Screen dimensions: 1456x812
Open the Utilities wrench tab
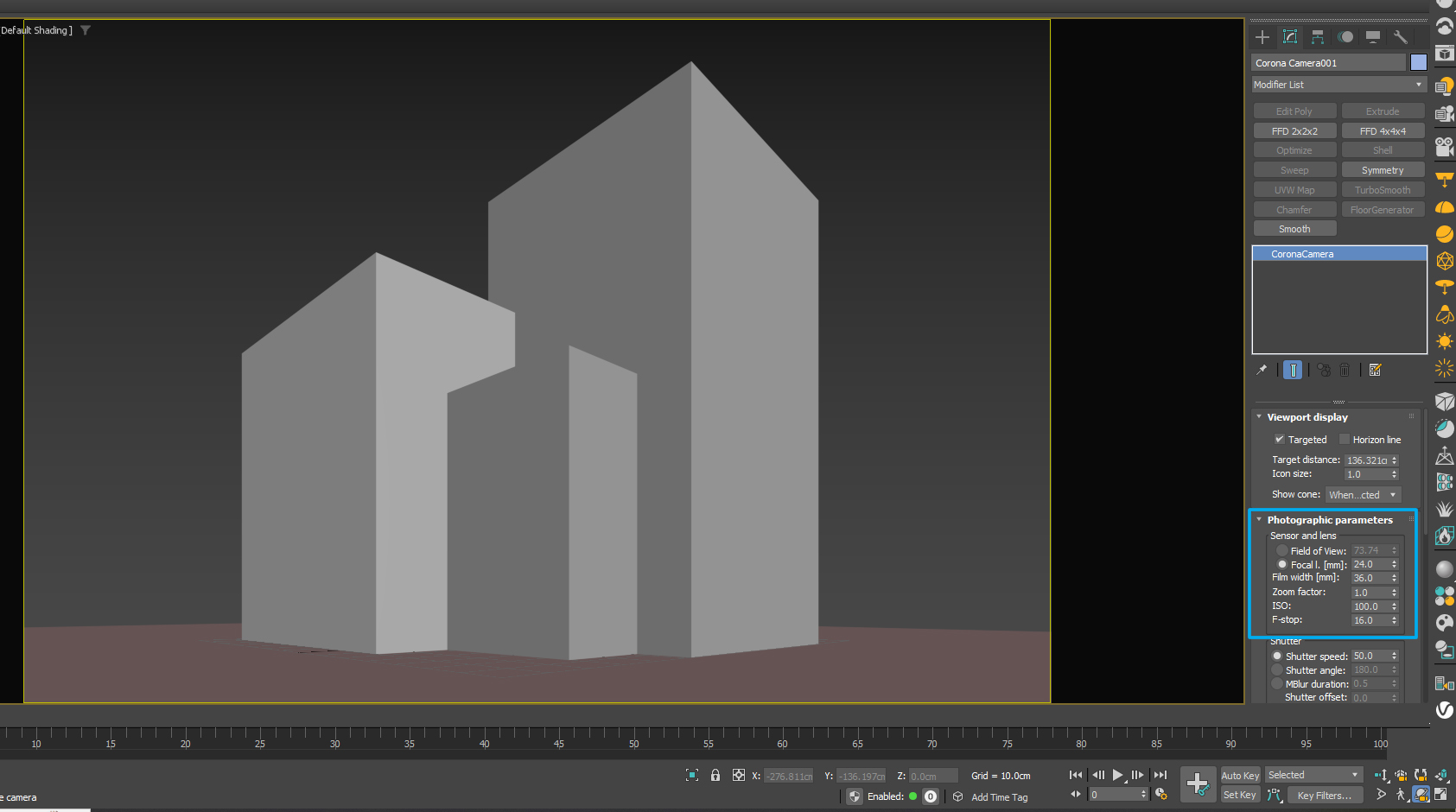pos(1401,37)
